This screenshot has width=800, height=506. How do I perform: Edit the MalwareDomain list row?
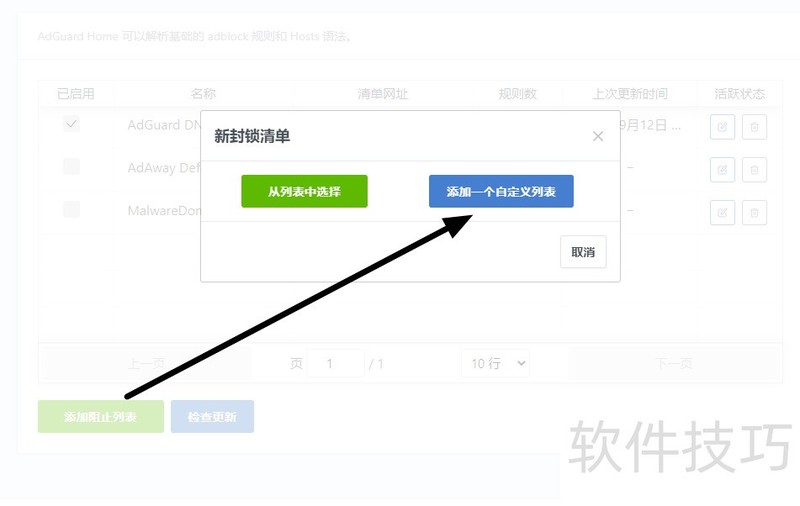722,213
